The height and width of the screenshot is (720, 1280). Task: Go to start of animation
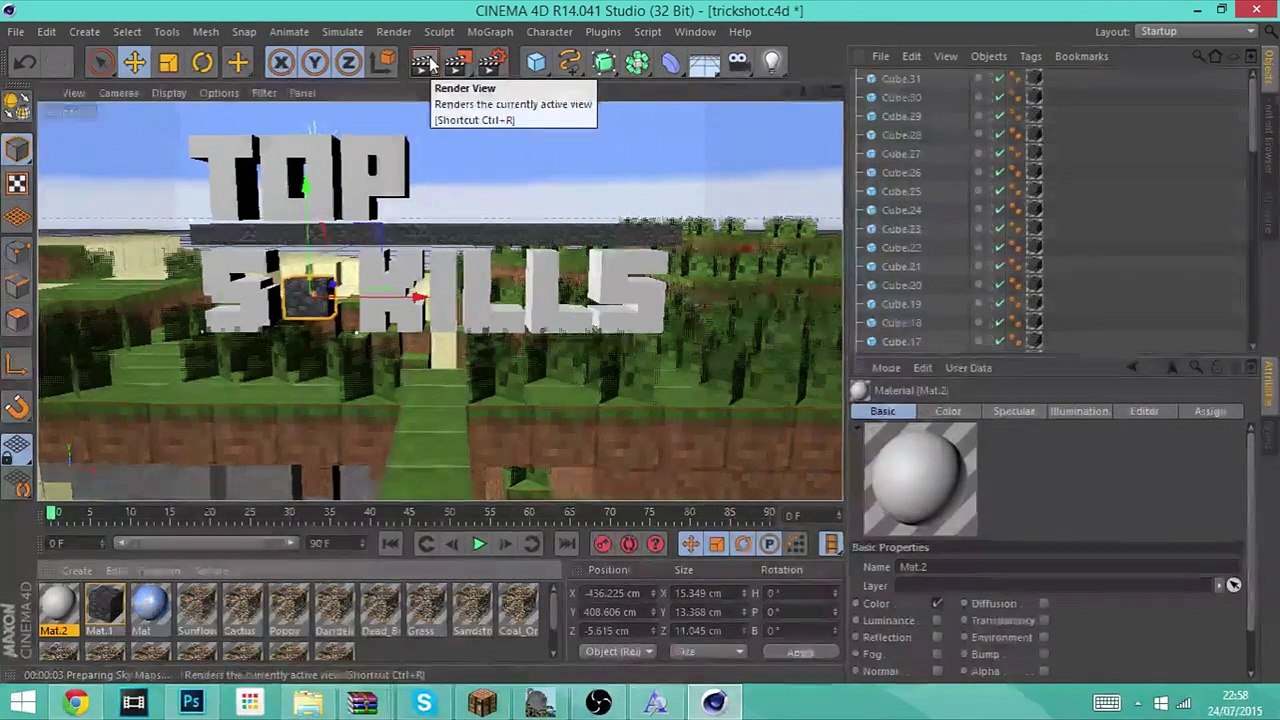pyautogui.click(x=390, y=543)
